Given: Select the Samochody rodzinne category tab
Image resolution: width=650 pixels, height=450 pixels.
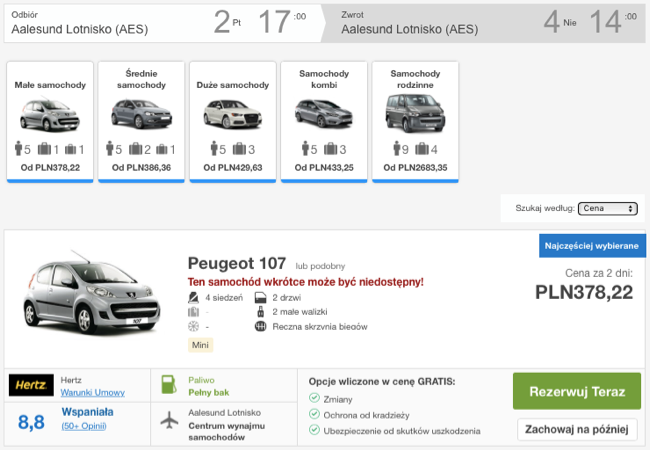Looking at the screenshot, I should coord(415,121).
